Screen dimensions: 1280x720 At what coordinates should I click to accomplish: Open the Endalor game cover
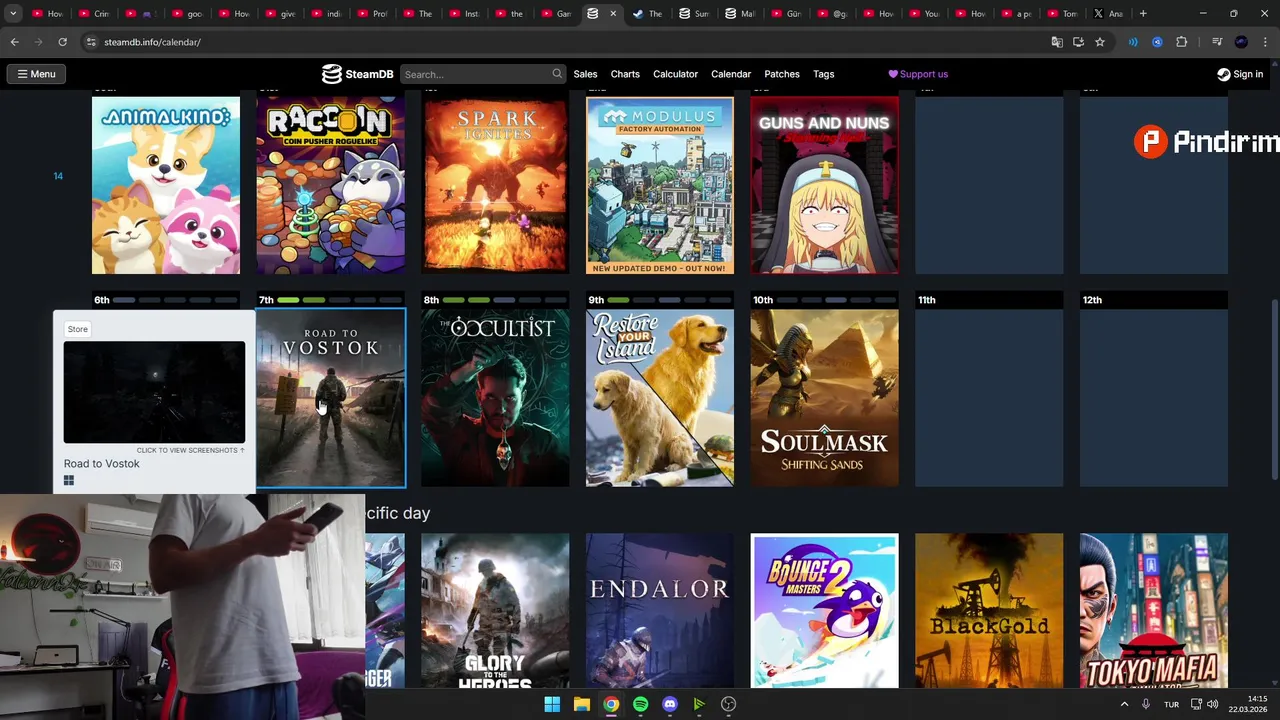point(660,611)
